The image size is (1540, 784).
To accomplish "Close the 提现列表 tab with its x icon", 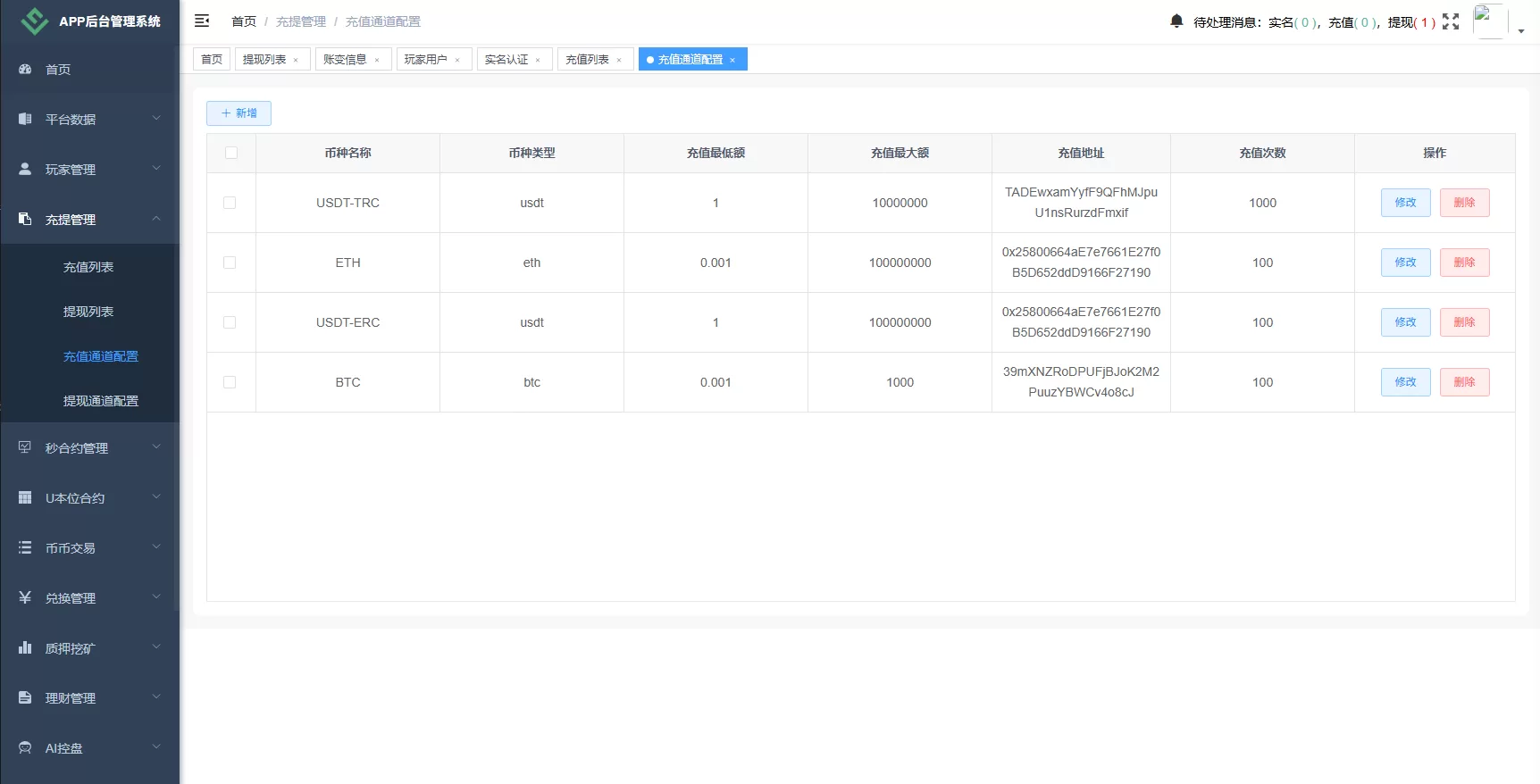I will (x=296, y=60).
